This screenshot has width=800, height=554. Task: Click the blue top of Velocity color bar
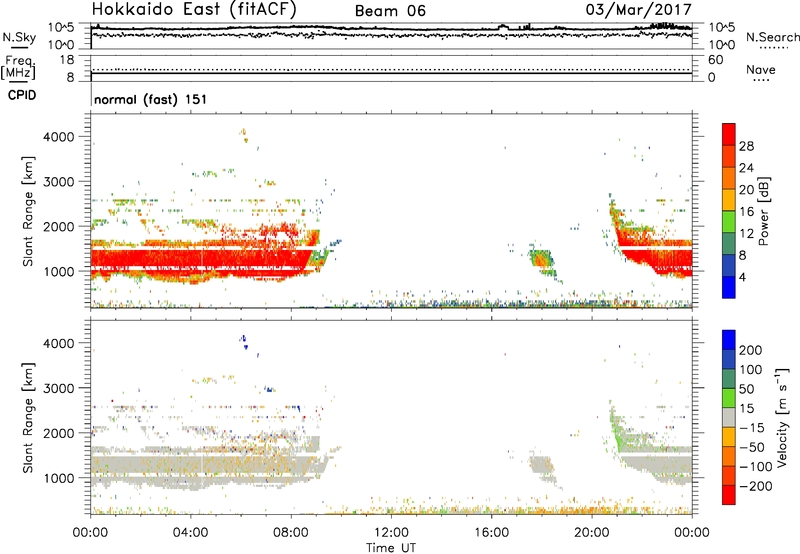tap(729, 340)
